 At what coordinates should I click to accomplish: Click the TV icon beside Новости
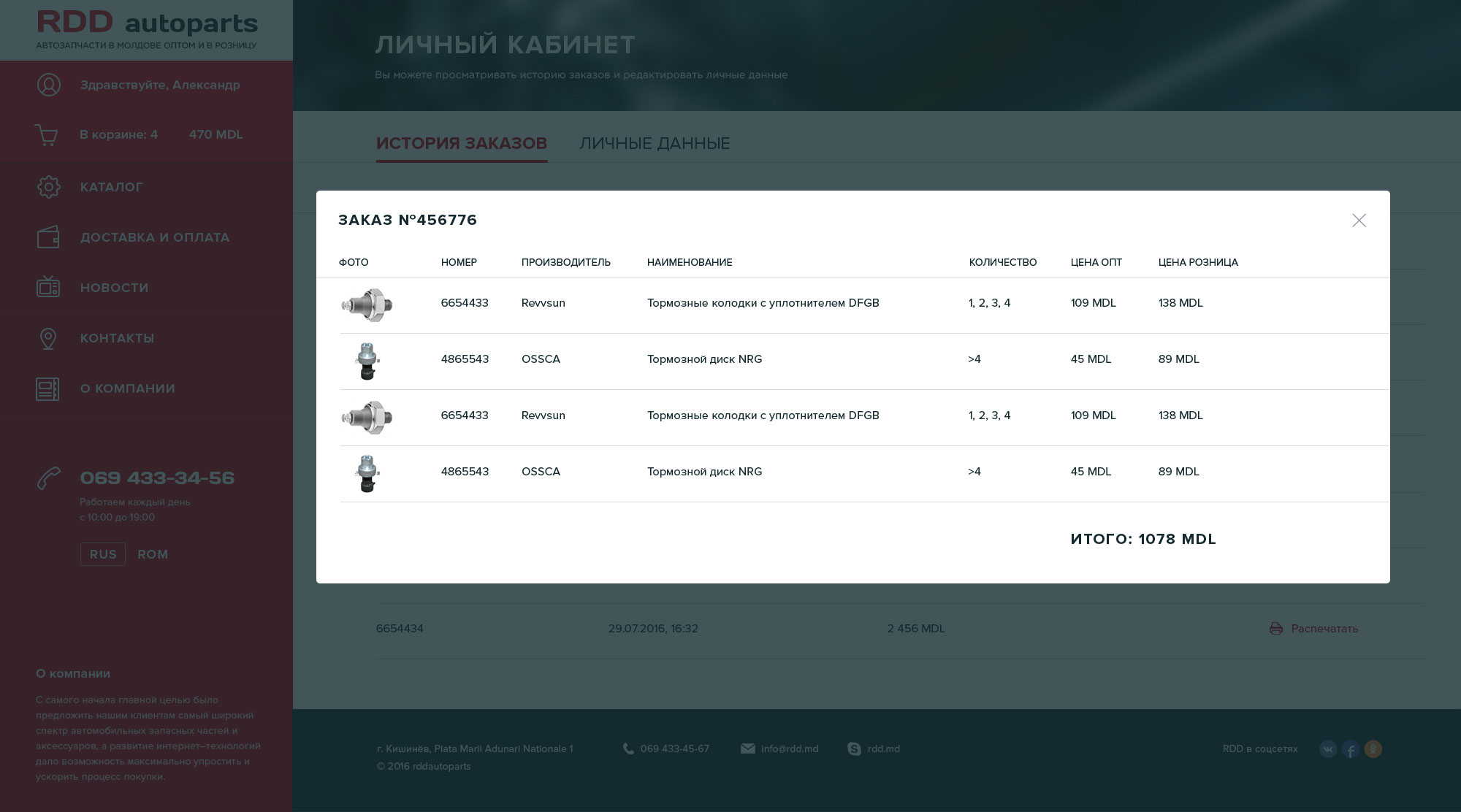tap(48, 287)
